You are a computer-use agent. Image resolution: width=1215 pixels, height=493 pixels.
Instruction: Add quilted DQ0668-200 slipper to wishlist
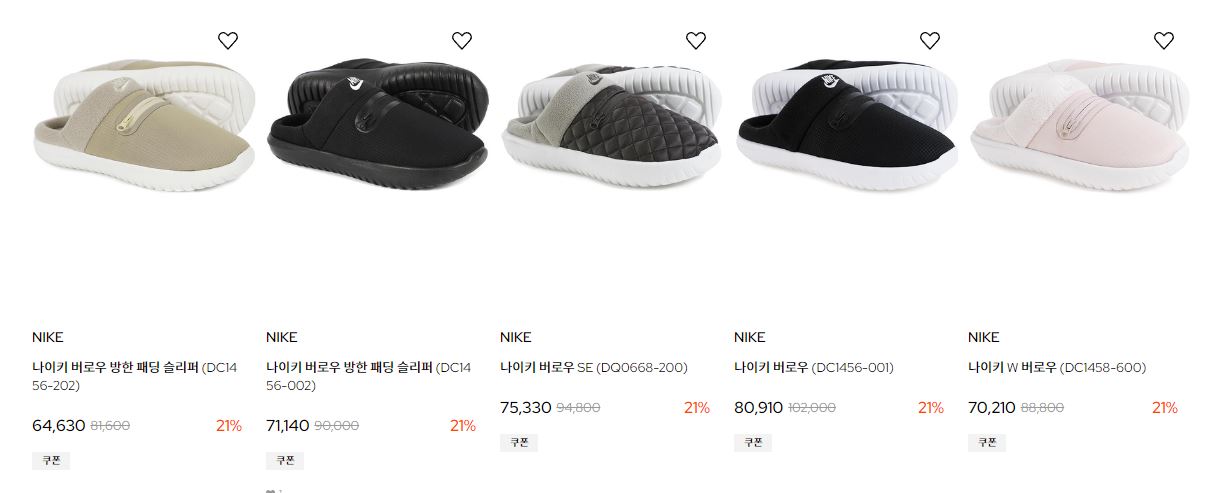click(x=696, y=41)
